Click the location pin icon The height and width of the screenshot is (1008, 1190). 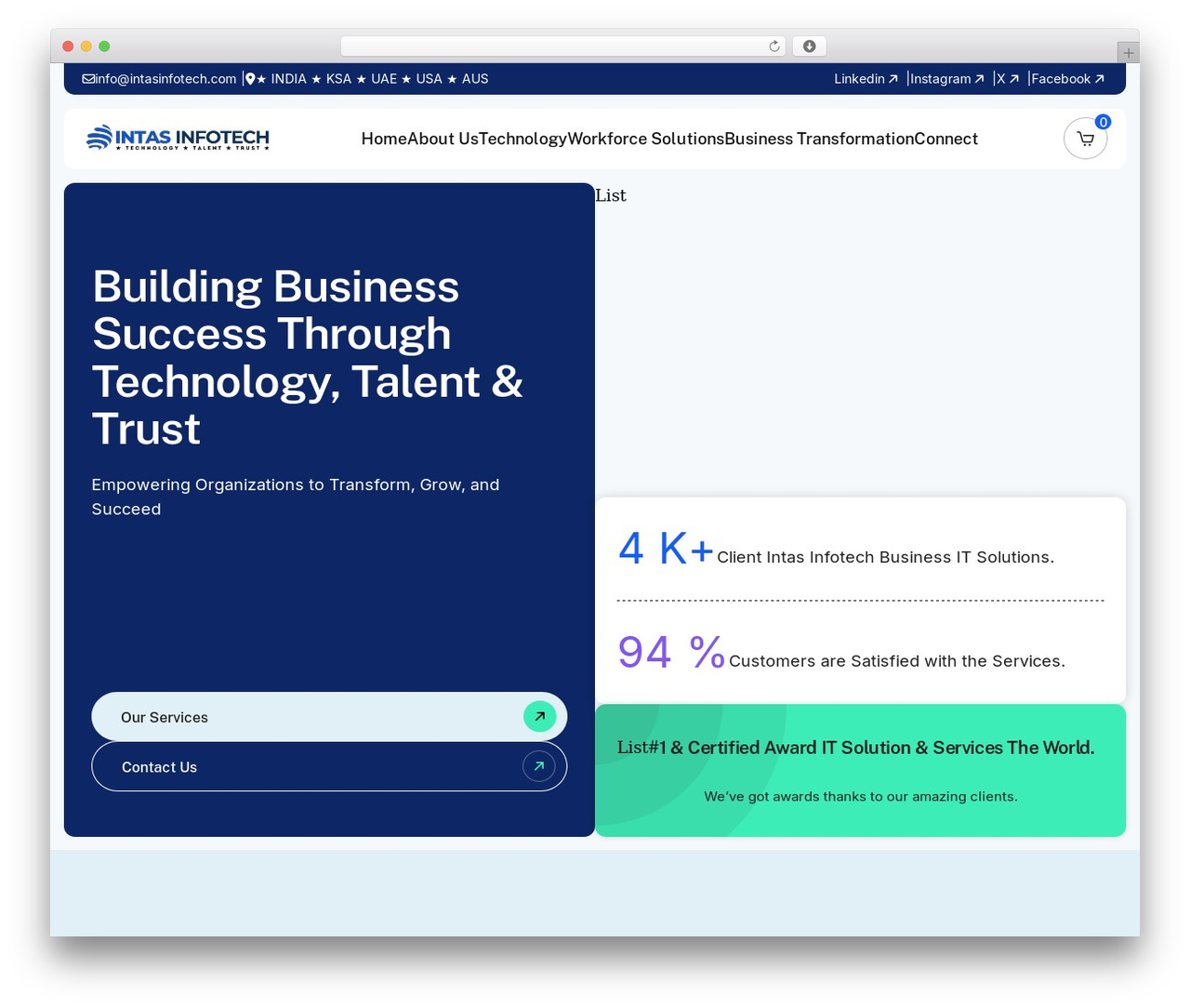pyautogui.click(x=250, y=79)
